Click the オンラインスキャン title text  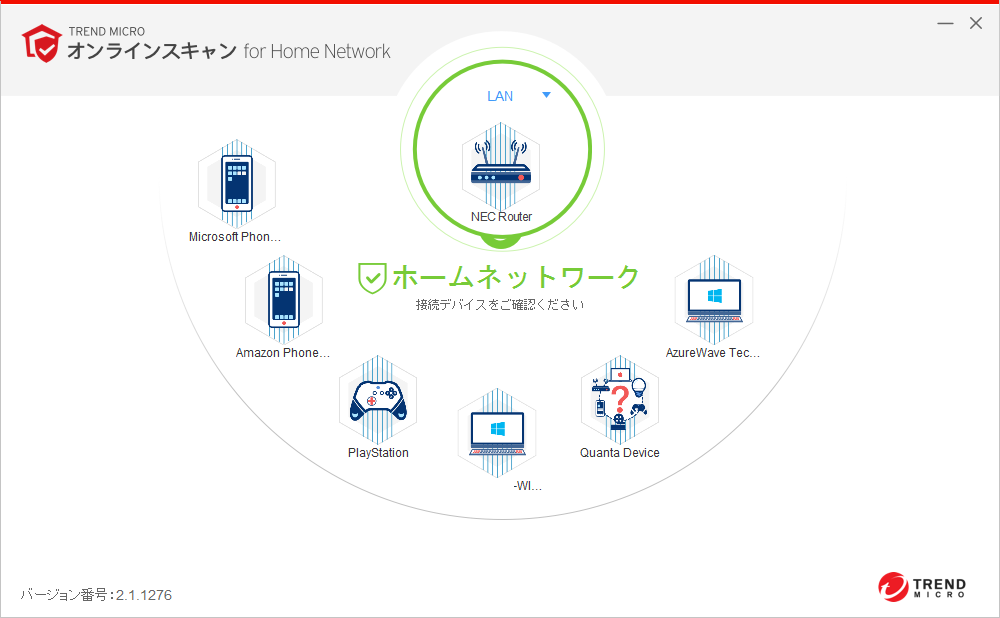152,51
